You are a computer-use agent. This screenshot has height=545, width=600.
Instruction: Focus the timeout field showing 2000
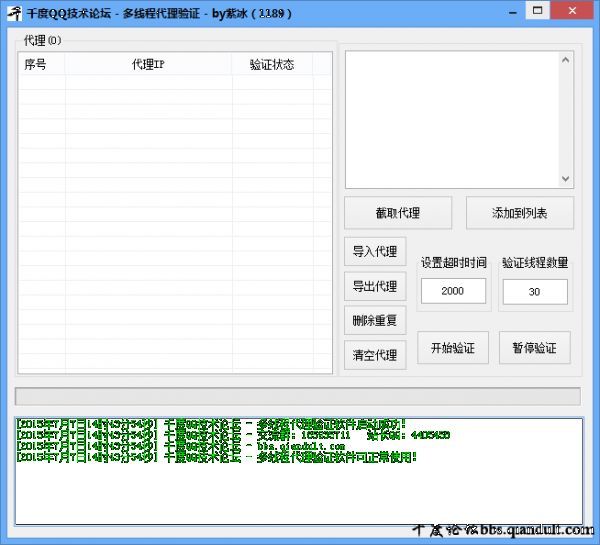453,291
